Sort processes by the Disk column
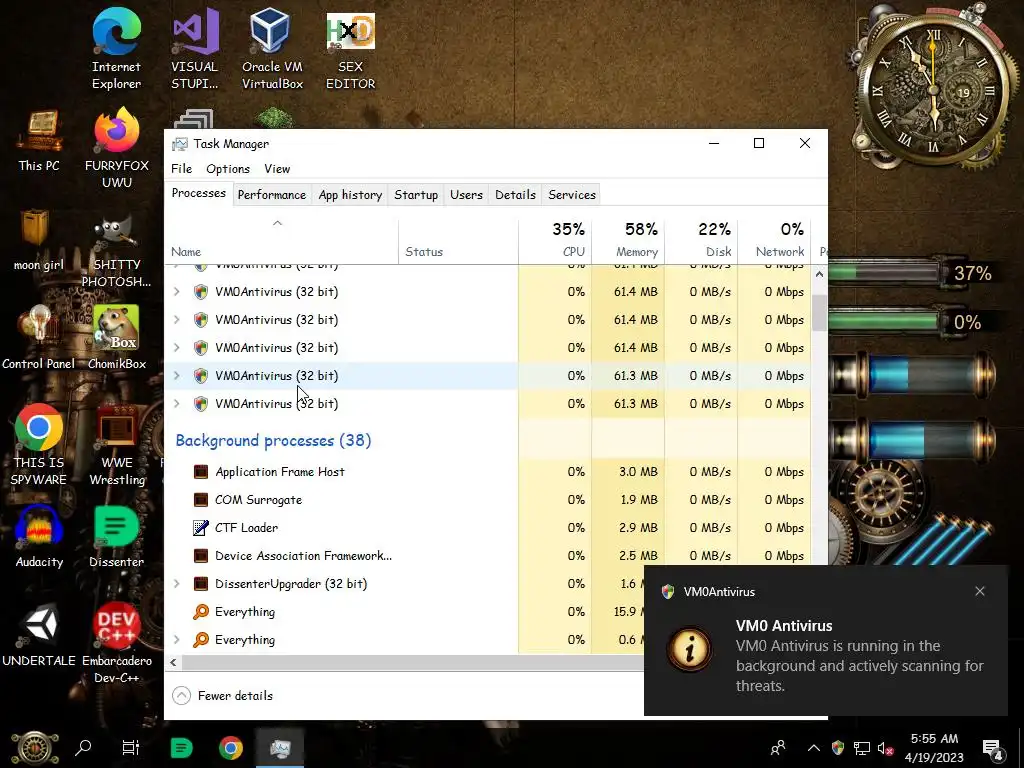Image resolution: width=1024 pixels, height=768 pixels. click(x=701, y=240)
